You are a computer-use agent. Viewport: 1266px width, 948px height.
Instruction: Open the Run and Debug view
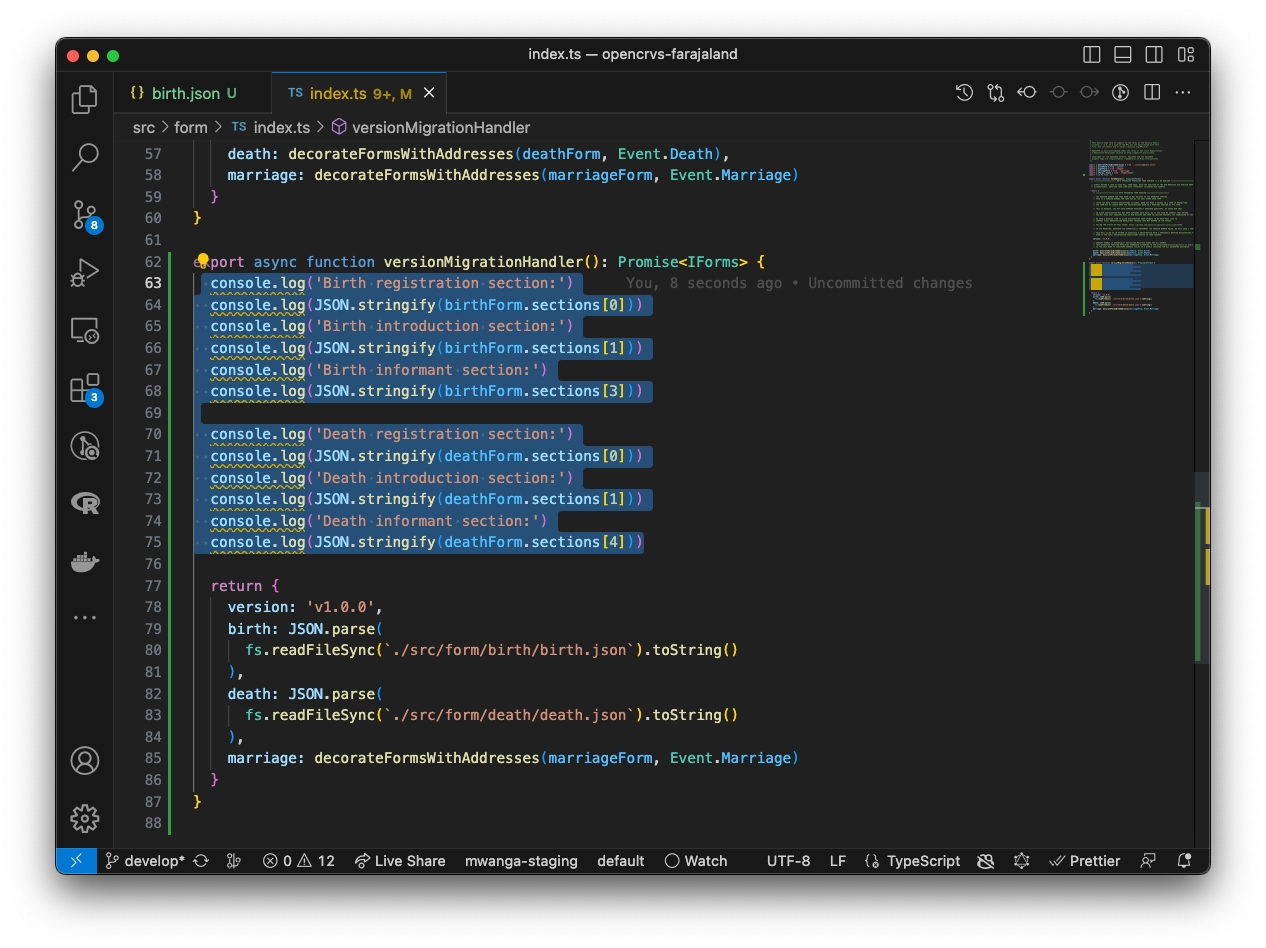pyautogui.click(x=85, y=272)
